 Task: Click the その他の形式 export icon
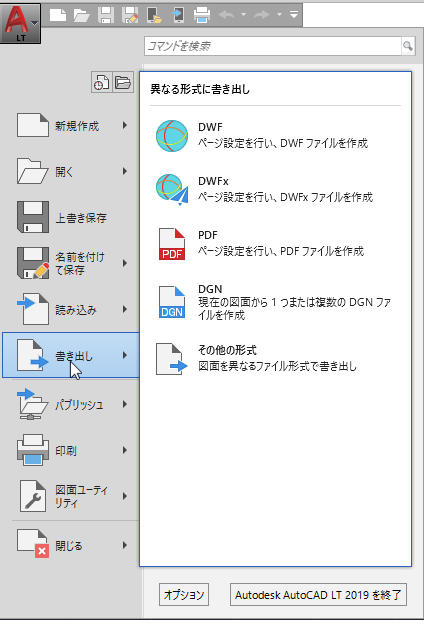tap(172, 359)
